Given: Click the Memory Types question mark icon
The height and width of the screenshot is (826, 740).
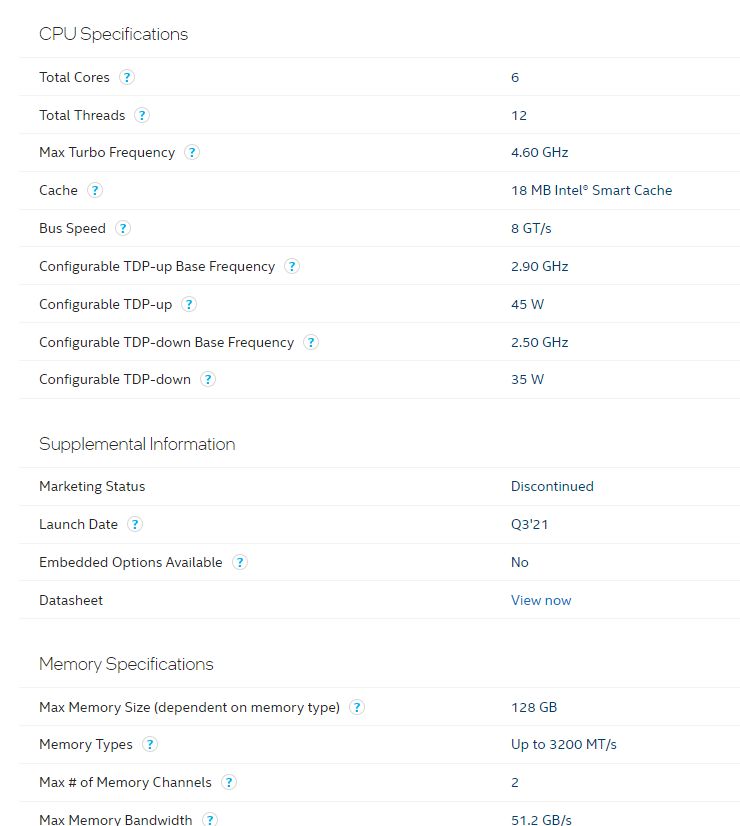Looking at the screenshot, I should (x=150, y=744).
